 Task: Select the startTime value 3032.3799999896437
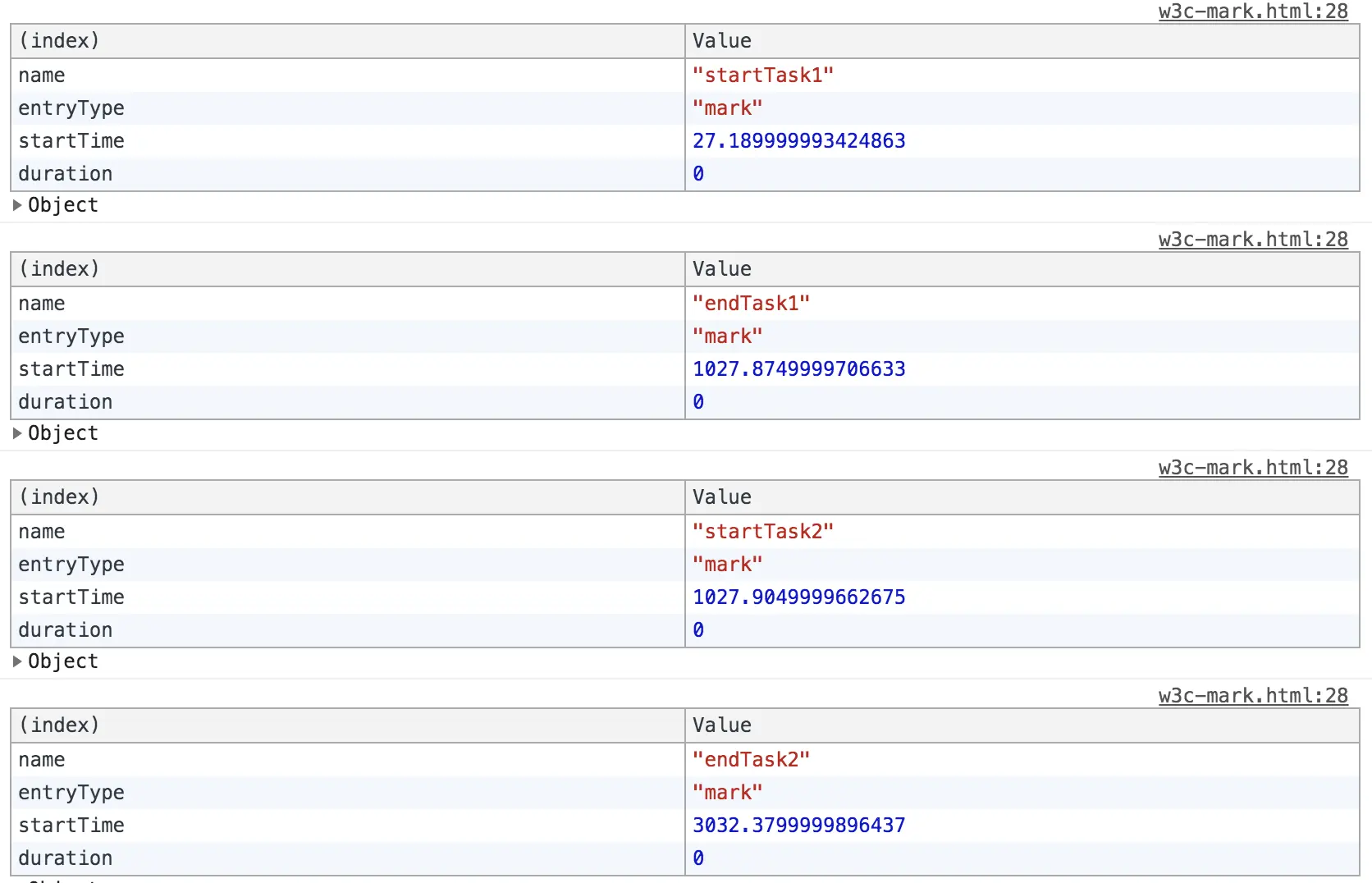pos(798,826)
